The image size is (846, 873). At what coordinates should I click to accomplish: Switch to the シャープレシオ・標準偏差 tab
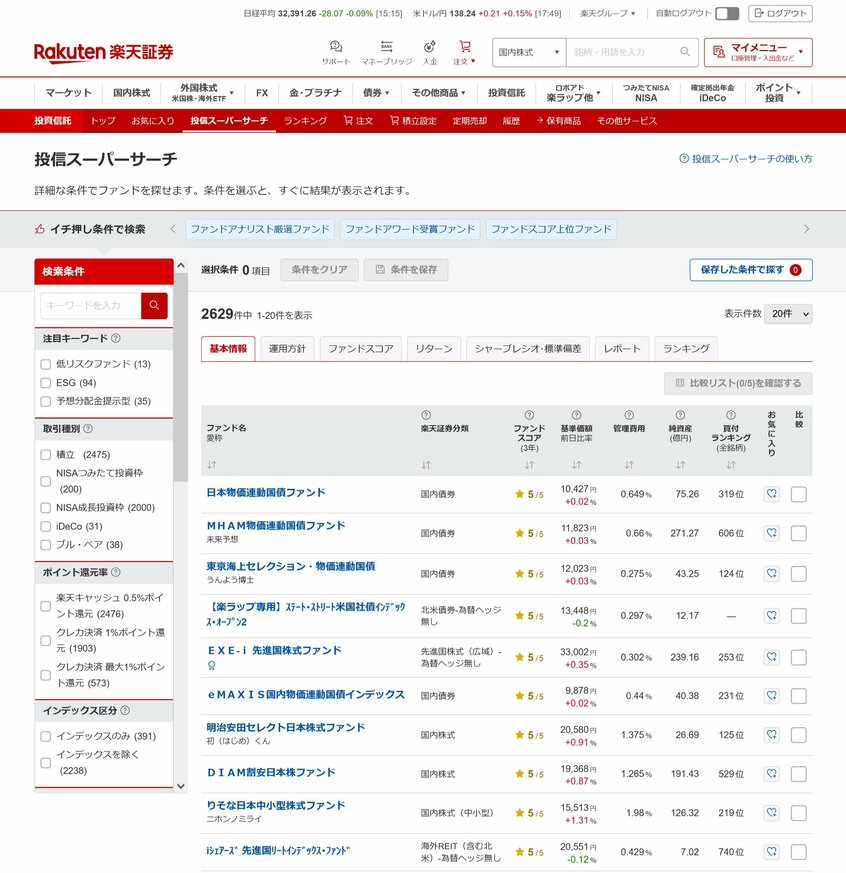(x=528, y=349)
